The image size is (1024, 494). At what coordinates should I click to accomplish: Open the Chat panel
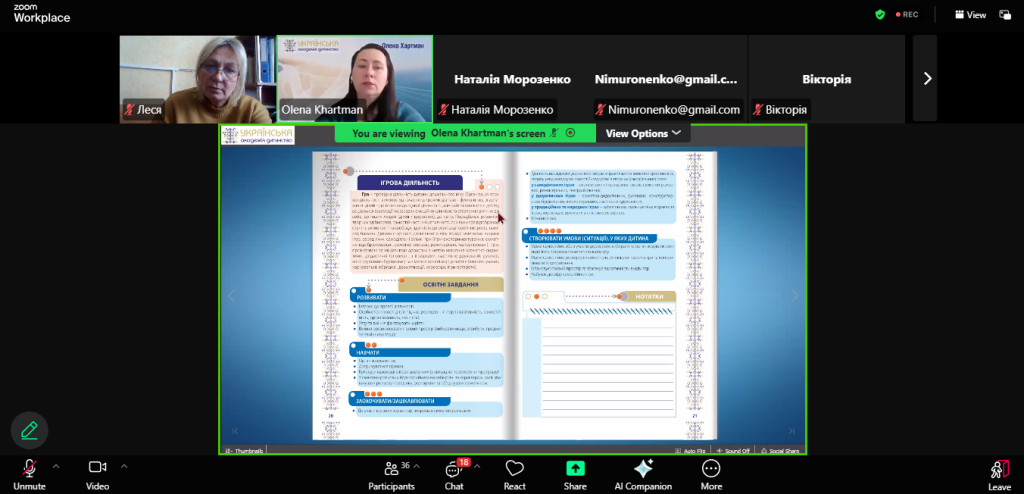pyautogui.click(x=454, y=471)
